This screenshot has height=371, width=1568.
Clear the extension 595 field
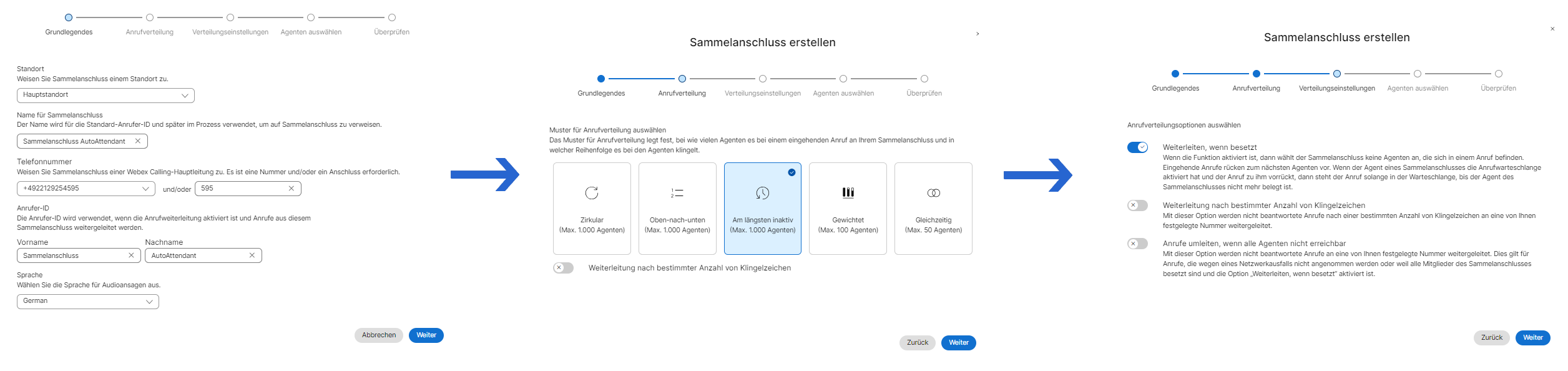[291, 189]
